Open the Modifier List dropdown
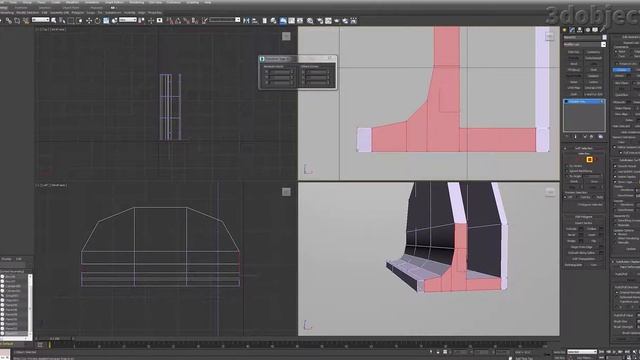Screen dimensions: 640x360 584,44
